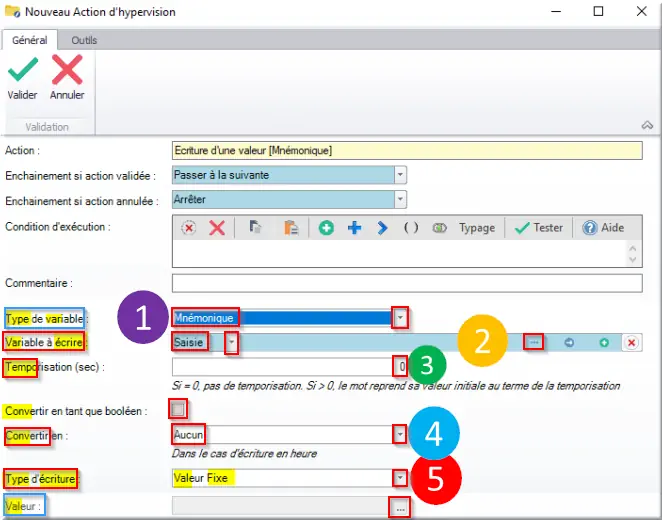Click the condition expression text area
The image size is (662, 520).
pos(399,253)
